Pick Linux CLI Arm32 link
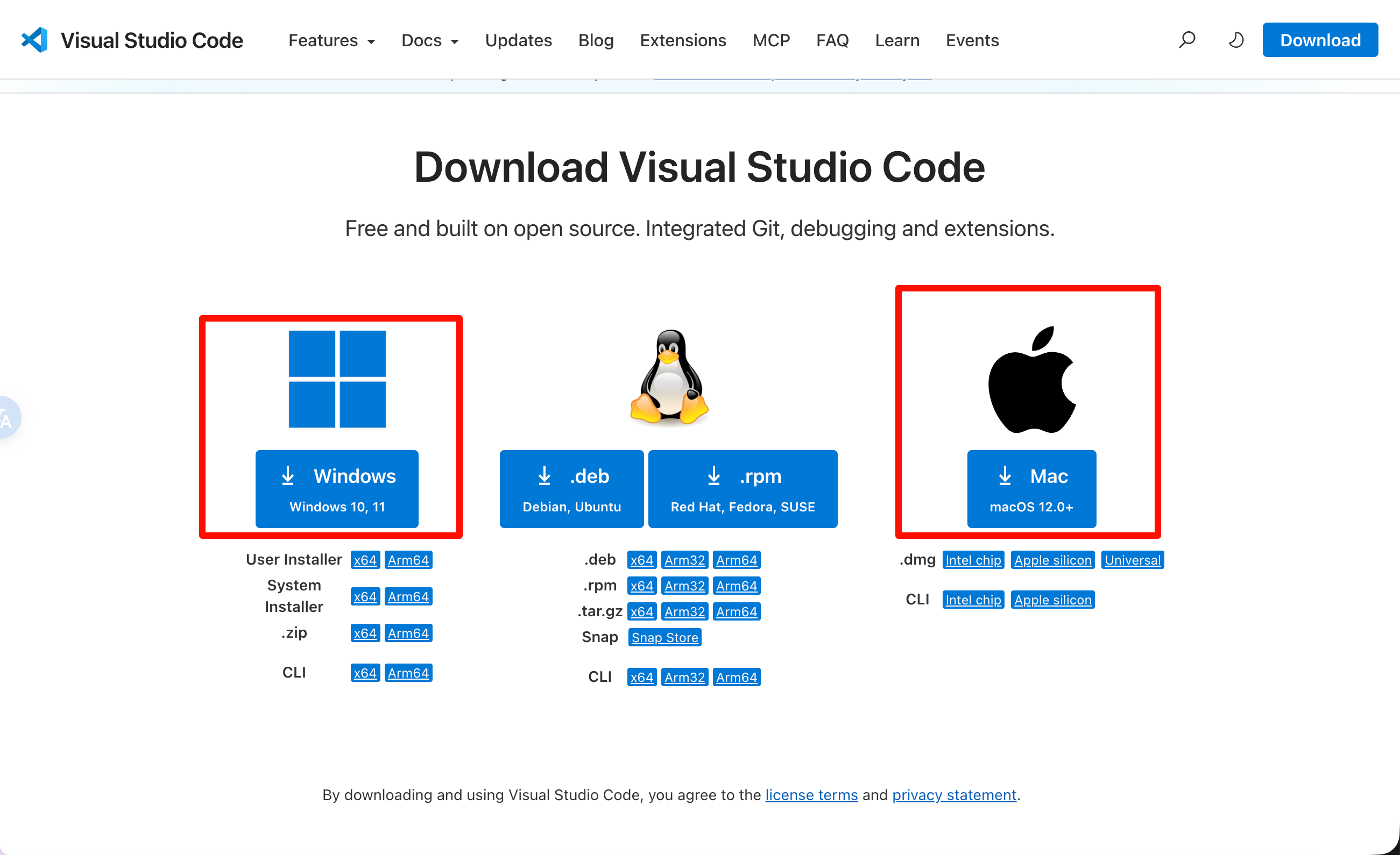This screenshot has height=855, width=1400. pyautogui.click(x=684, y=676)
